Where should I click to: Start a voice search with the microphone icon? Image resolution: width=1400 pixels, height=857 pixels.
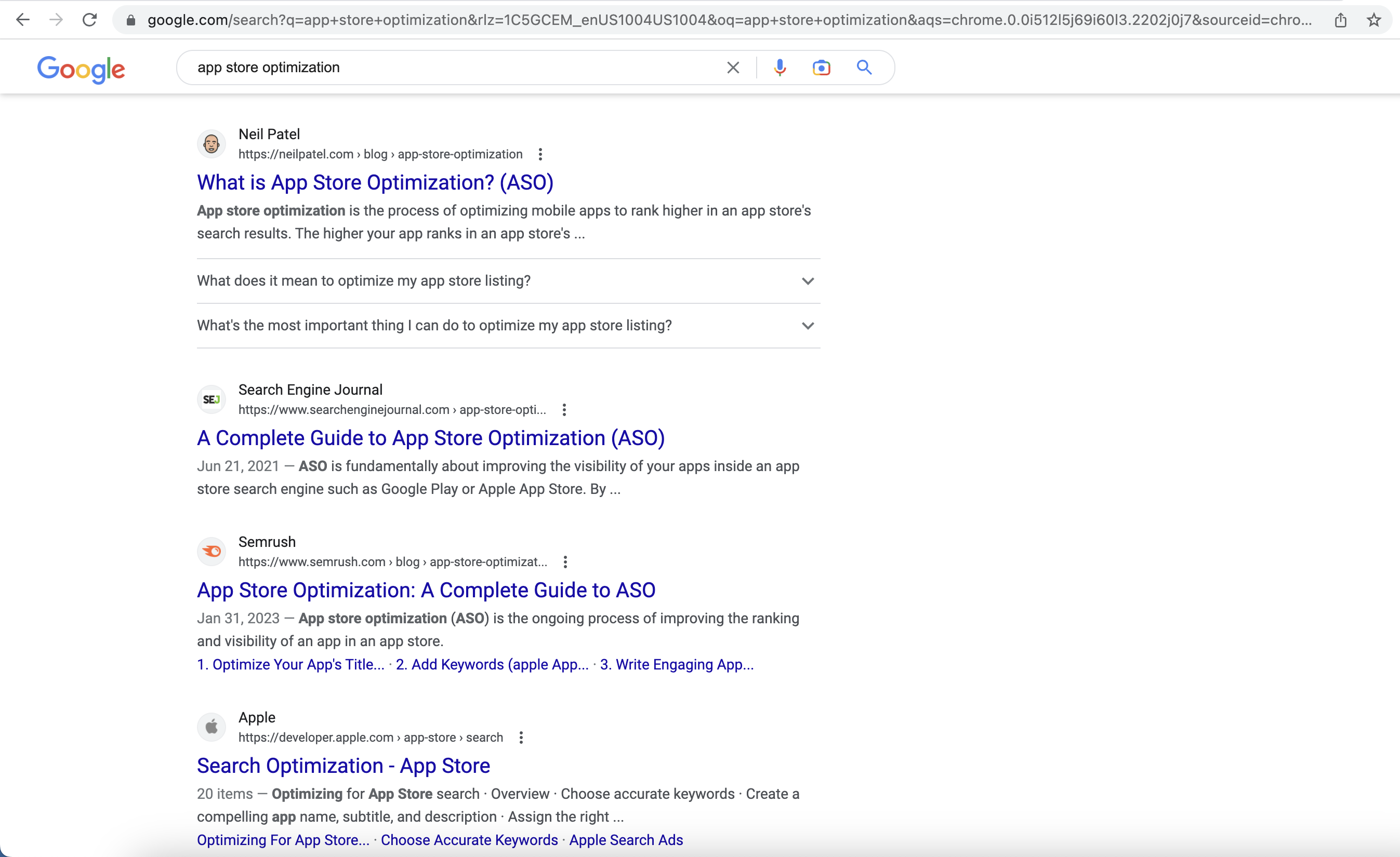click(780, 67)
